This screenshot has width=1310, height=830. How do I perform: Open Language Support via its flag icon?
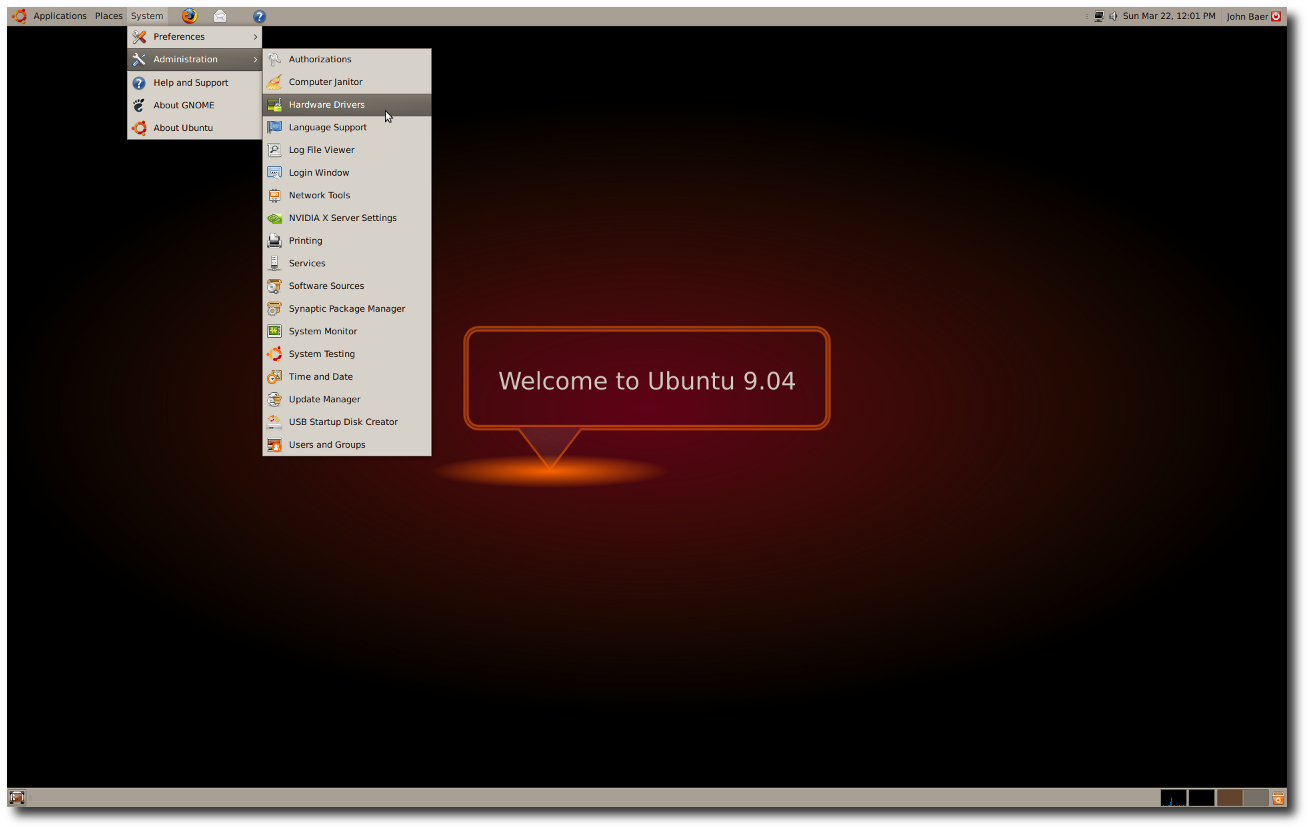click(274, 127)
